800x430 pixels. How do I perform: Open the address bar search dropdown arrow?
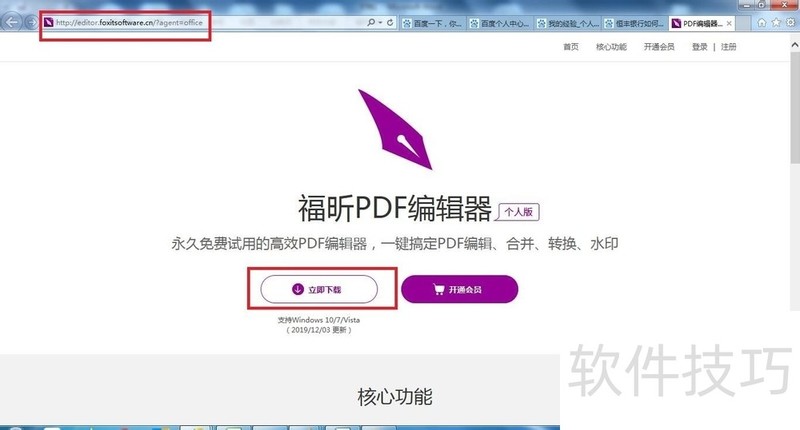(x=381, y=22)
